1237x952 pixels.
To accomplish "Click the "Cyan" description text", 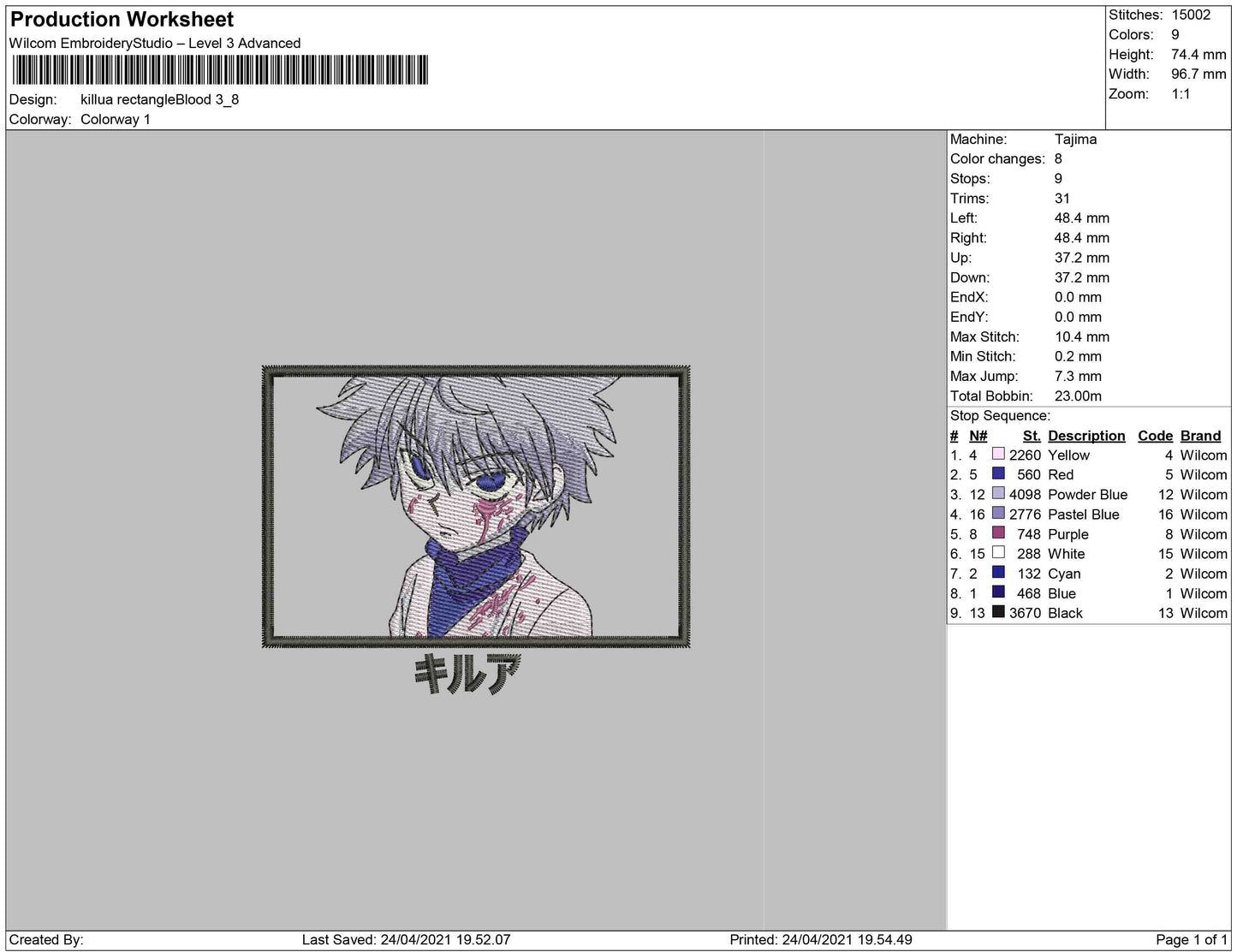I will (1064, 573).
